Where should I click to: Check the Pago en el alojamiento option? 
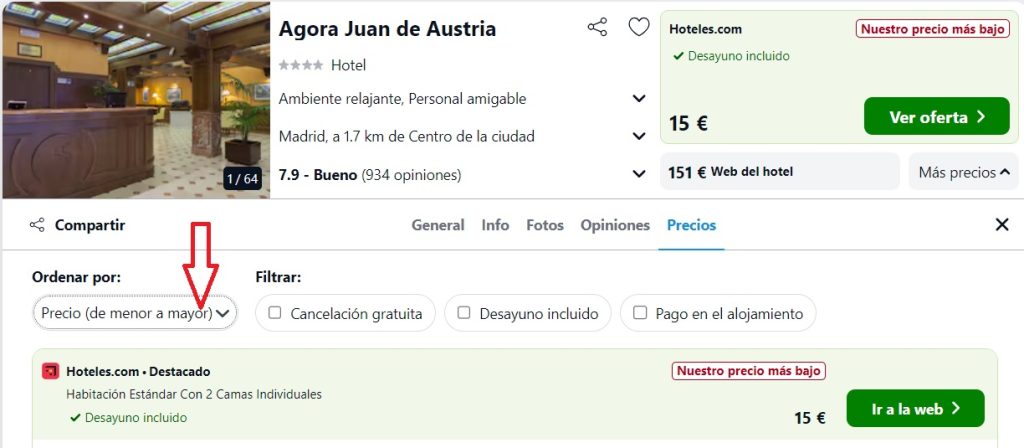pos(640,313)
